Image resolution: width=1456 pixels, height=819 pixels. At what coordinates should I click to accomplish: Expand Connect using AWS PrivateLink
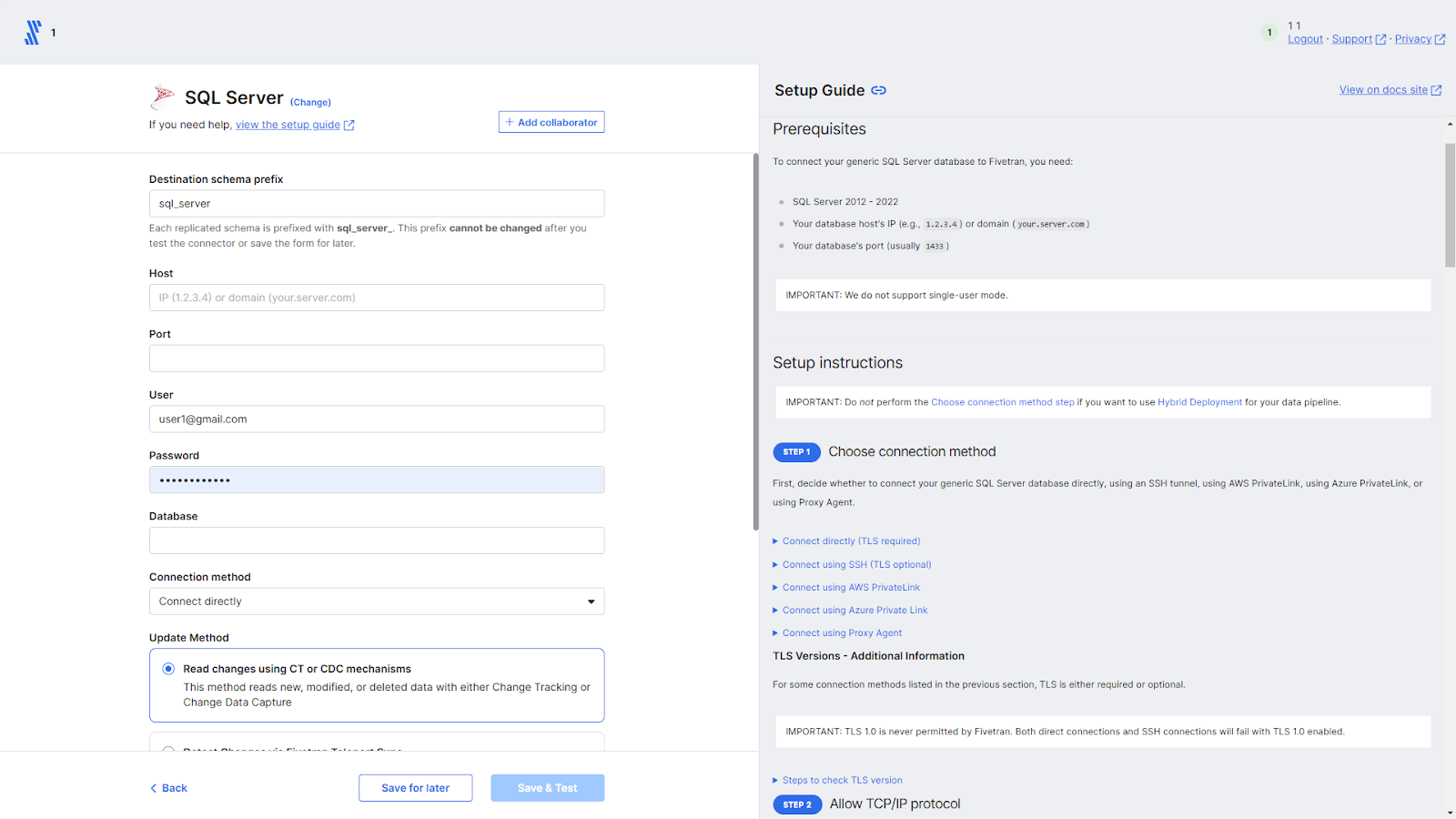(x=851, y=588)
